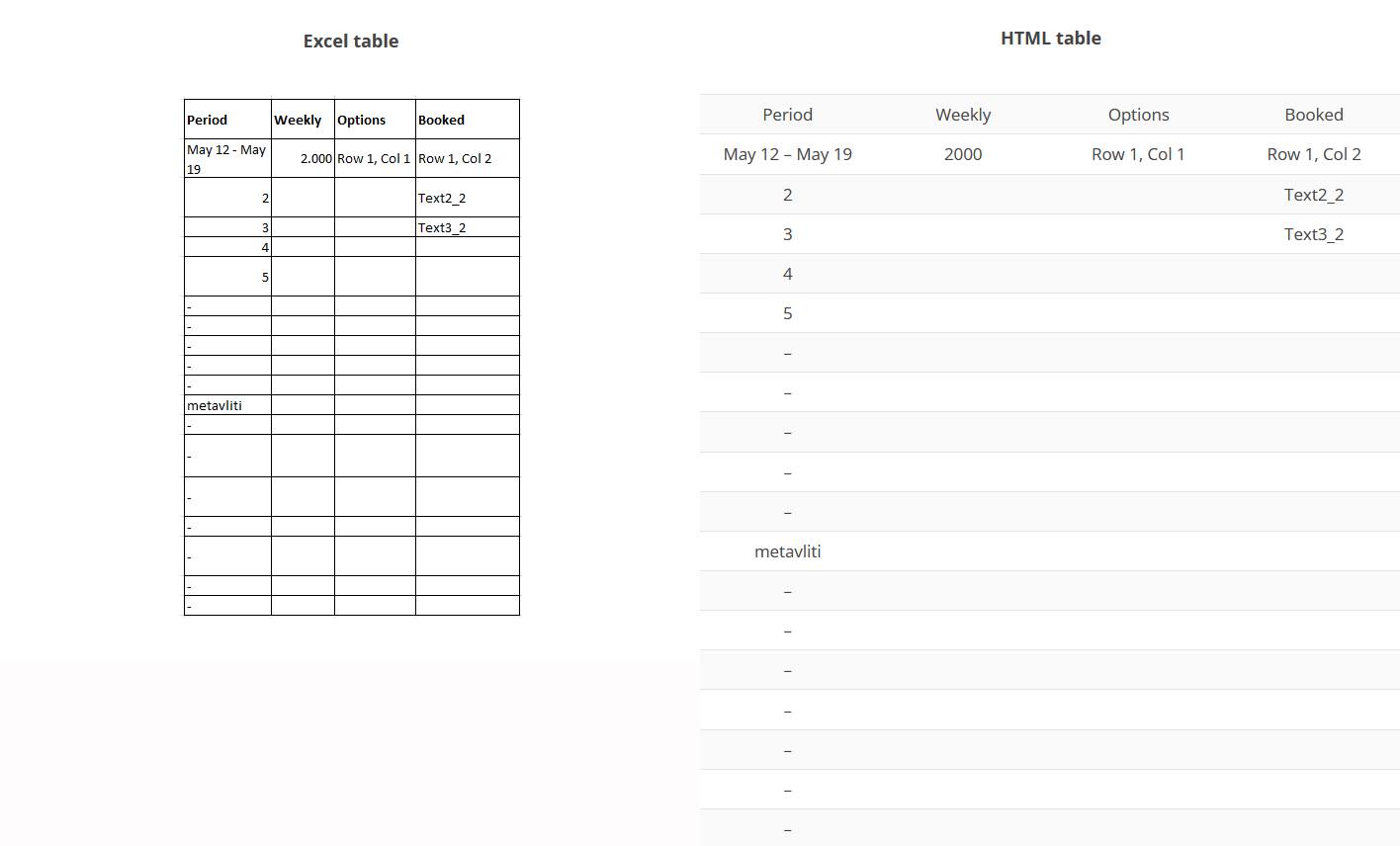Select the Period header in the Excel table
Screen dimensions: 1400x846
point(227,120)
